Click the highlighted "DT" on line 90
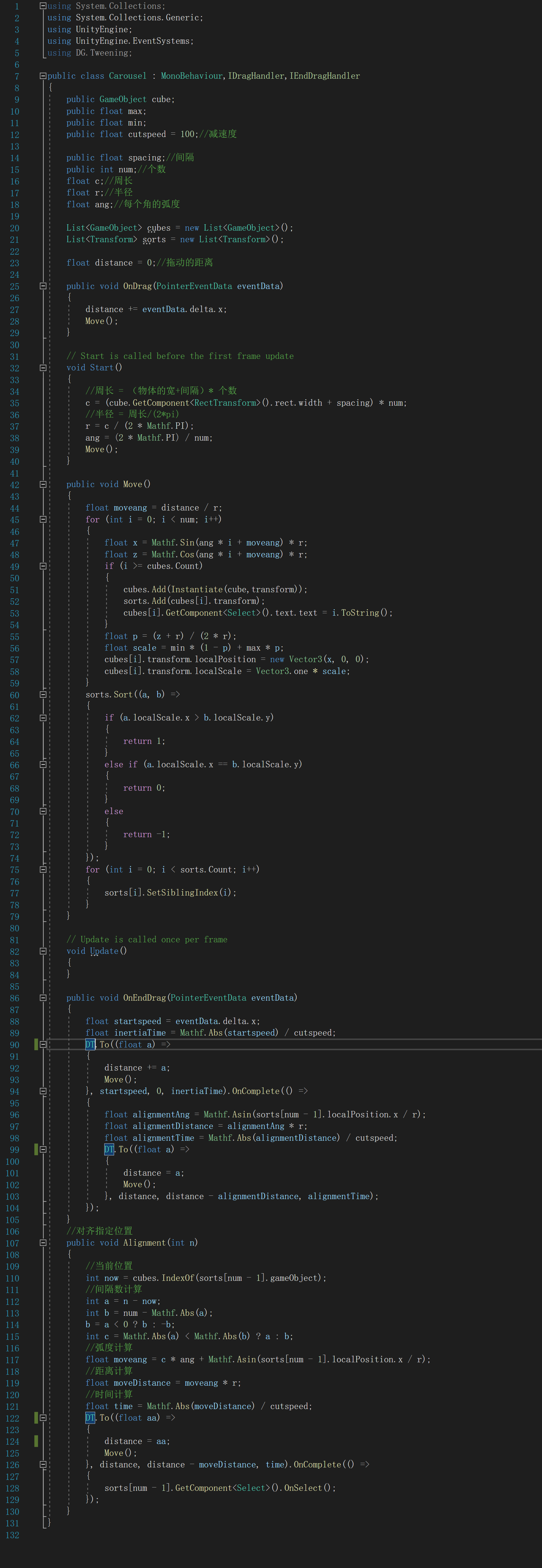 (x=90, y=1045)
